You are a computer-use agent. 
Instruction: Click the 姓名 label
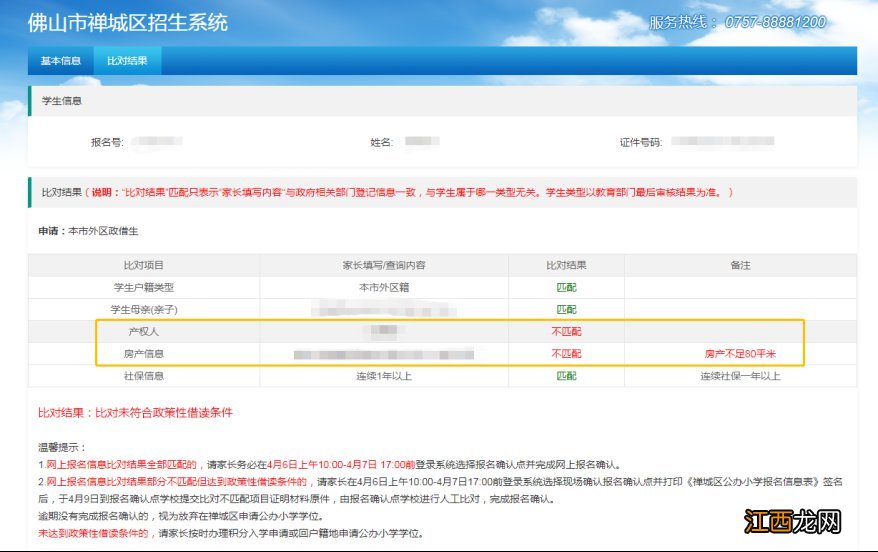tap(381, 142)
